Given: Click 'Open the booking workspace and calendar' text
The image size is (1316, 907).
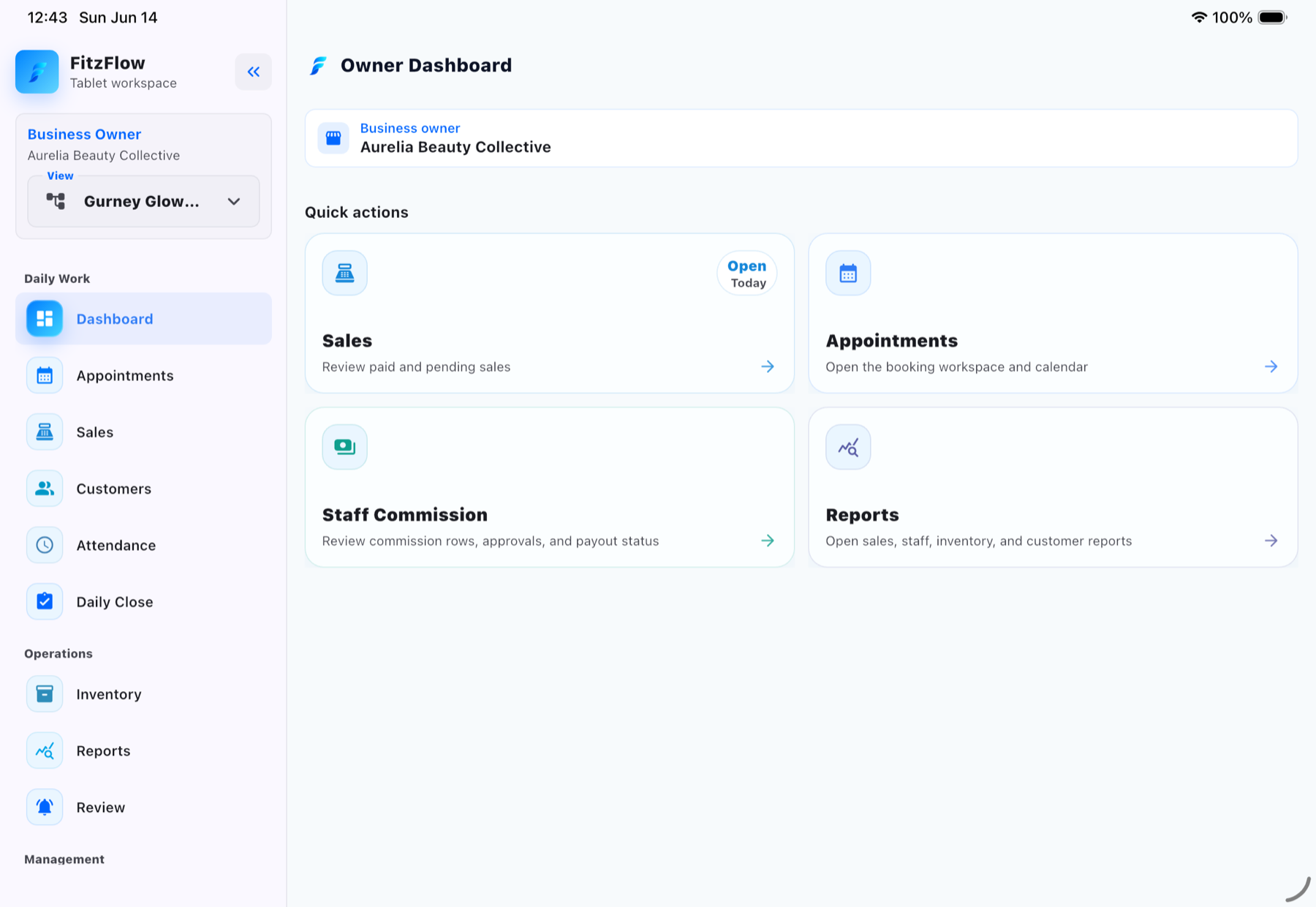Looking at the screenshot, I should (956, 367).
